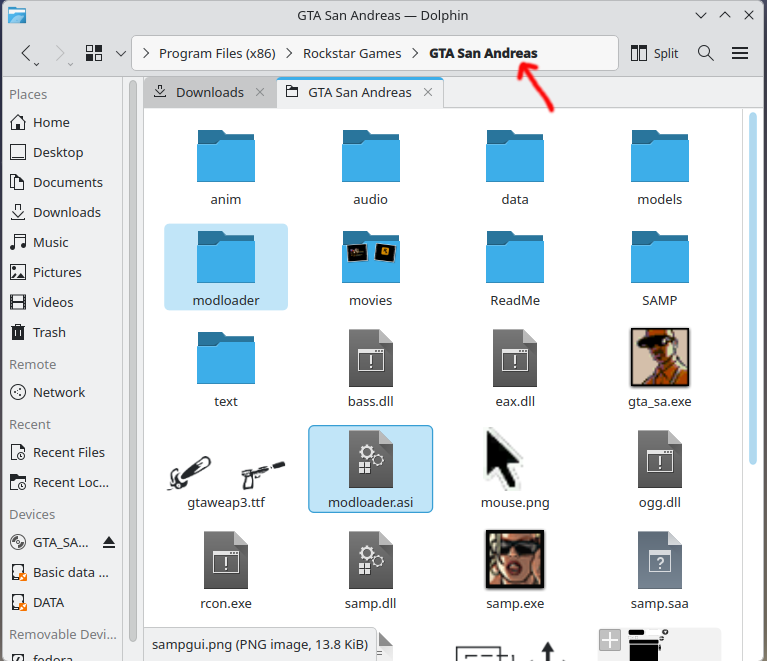Click Rockstar Games in breadcrumb
This screenshot has width=767, height=661.
[352, 53]
